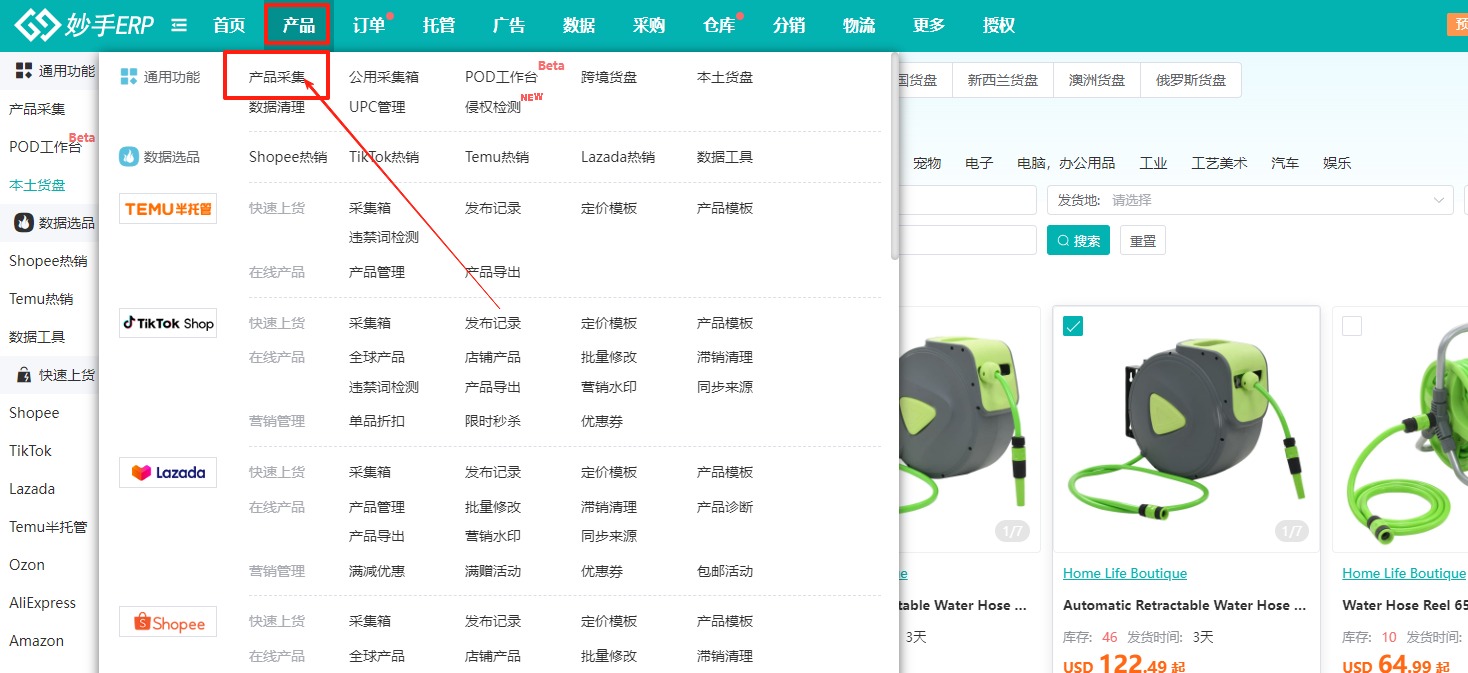Open the 产品 top menu
1468x673 pixels.
(x=298, y=26)
